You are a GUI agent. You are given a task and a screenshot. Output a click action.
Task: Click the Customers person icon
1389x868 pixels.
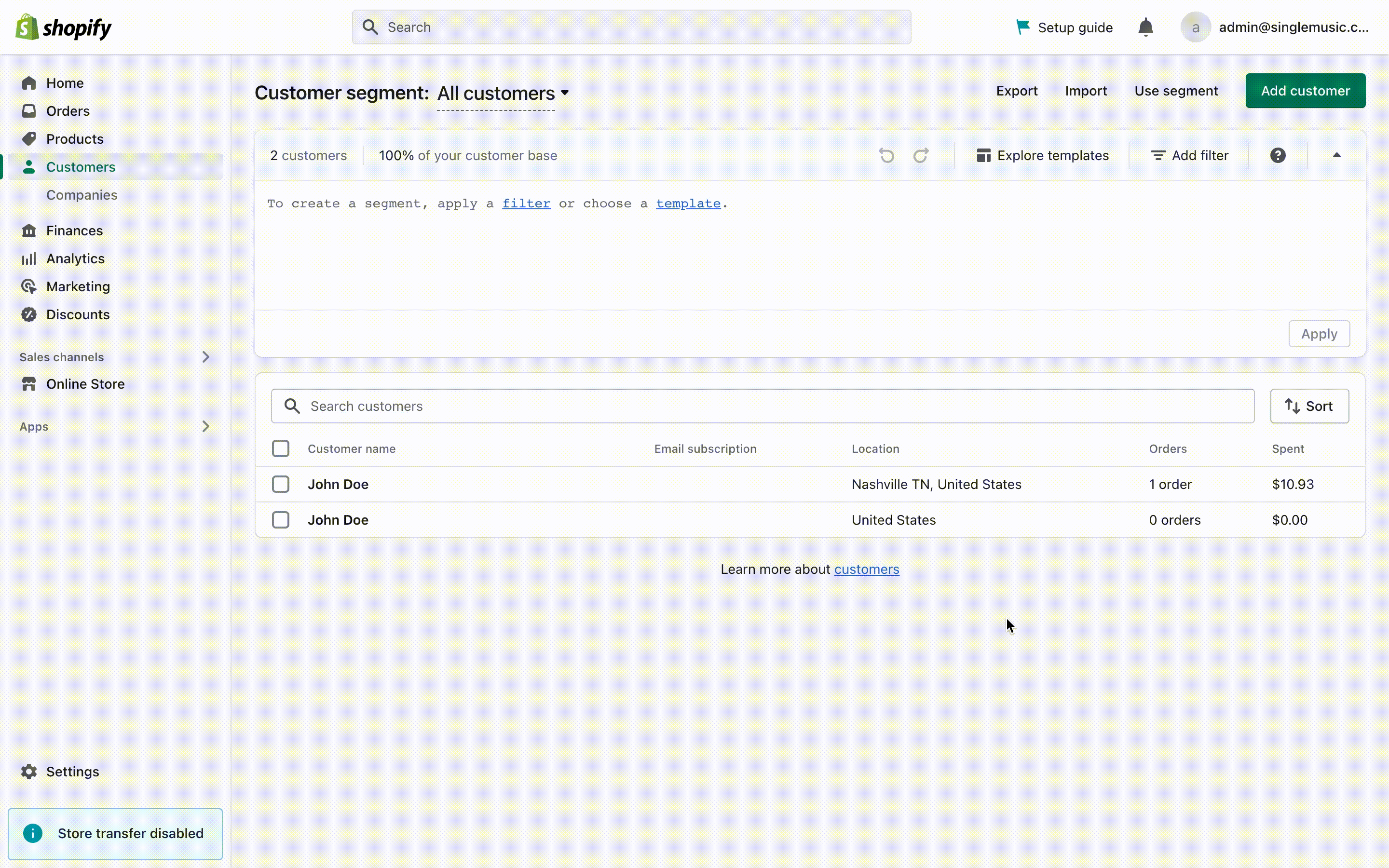click(x=29, y=167)
